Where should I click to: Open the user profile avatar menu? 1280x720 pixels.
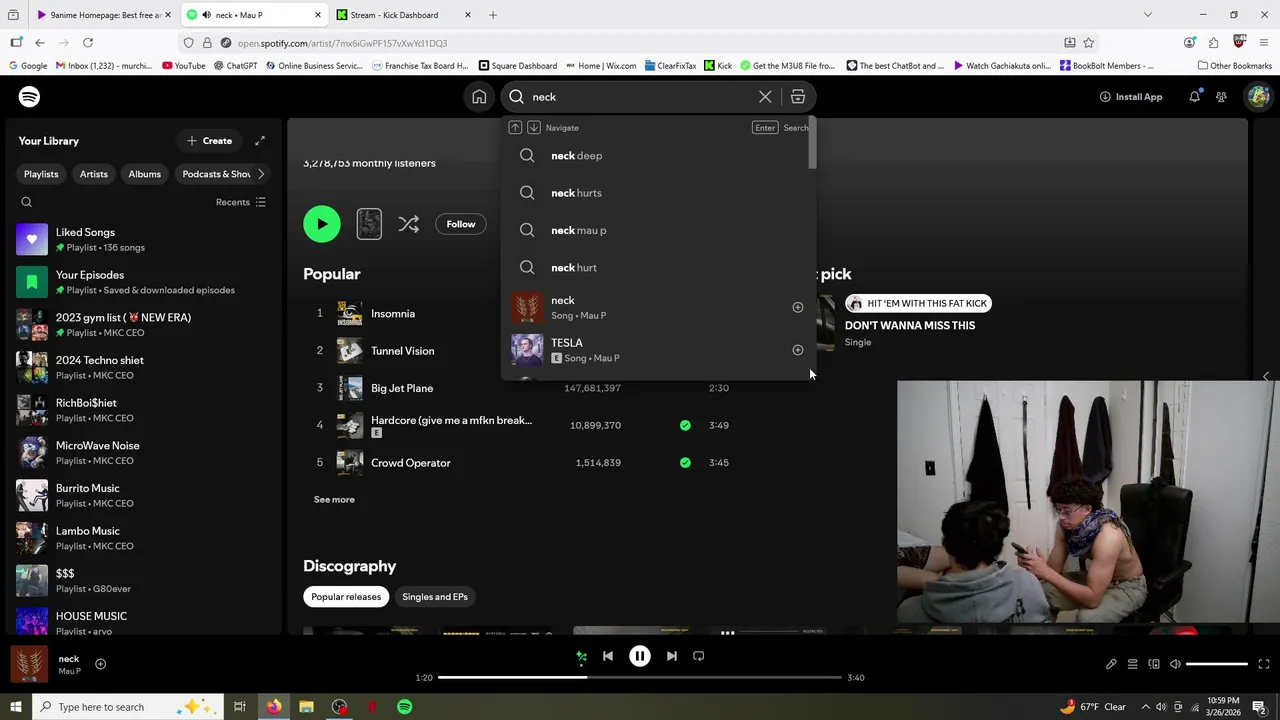[1258, 97]
